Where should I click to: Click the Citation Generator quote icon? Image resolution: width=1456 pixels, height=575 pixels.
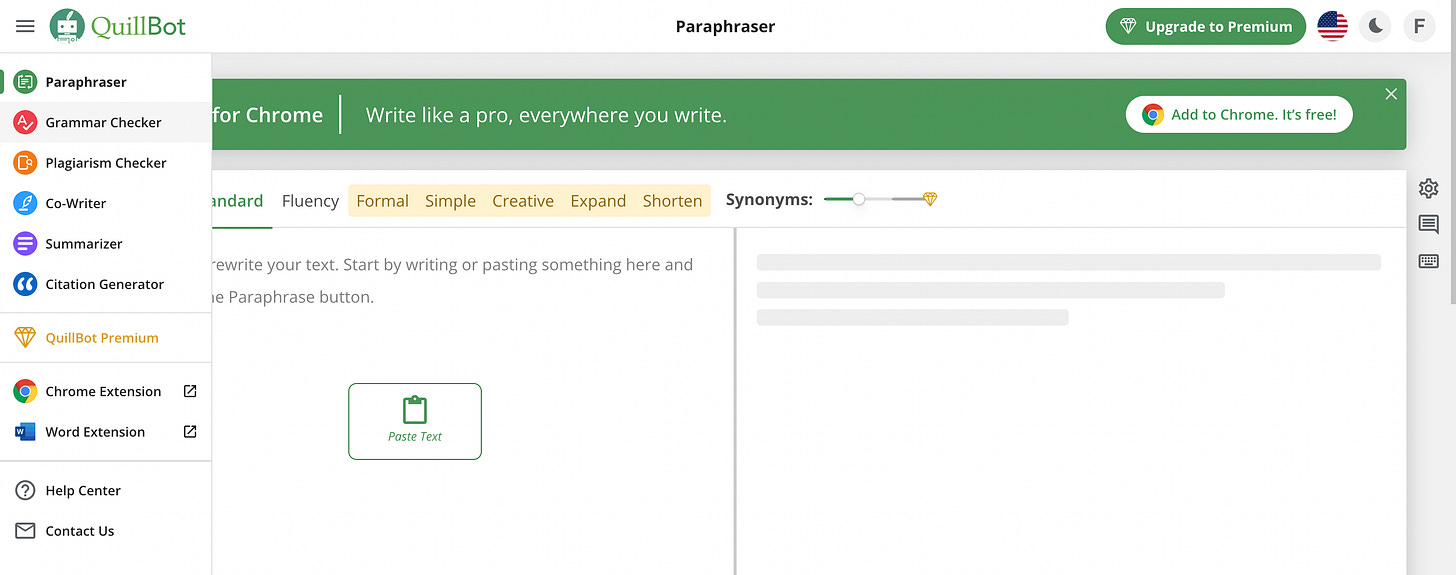(25, 284)
